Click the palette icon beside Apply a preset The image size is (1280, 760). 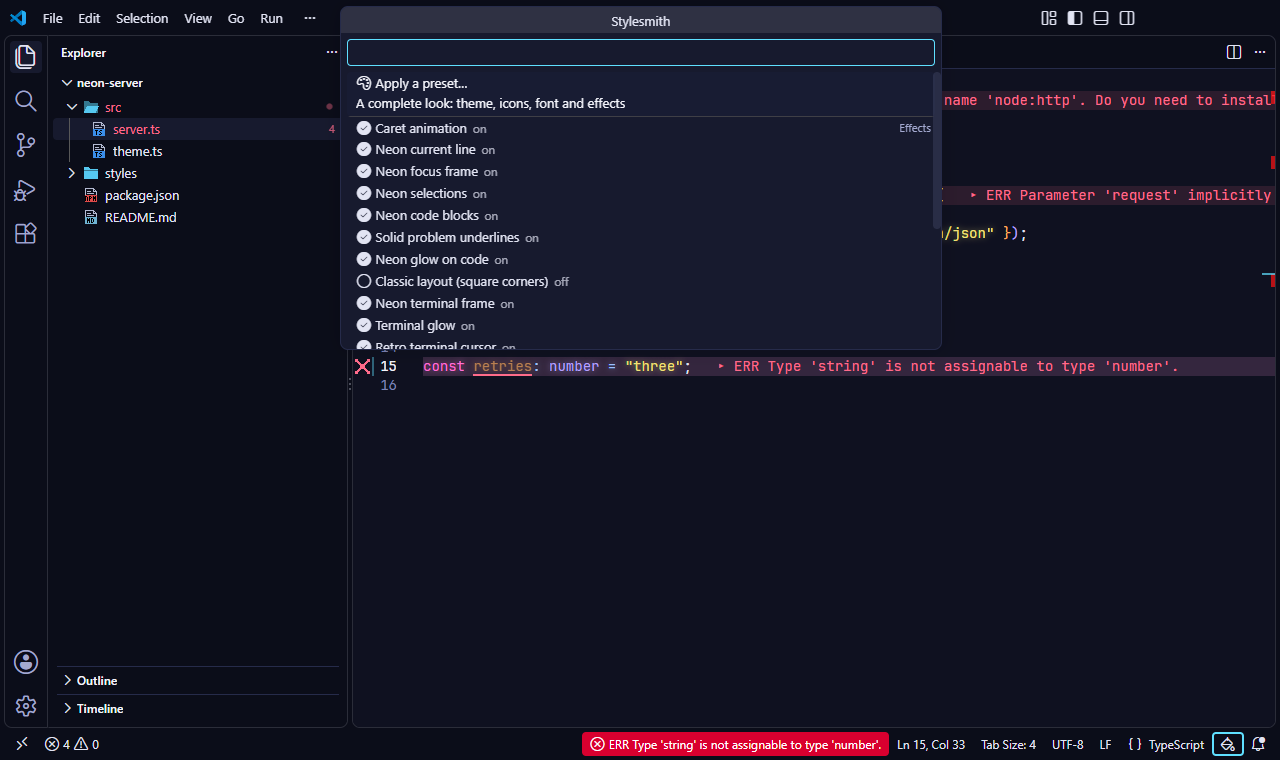[x=364, y=84]
